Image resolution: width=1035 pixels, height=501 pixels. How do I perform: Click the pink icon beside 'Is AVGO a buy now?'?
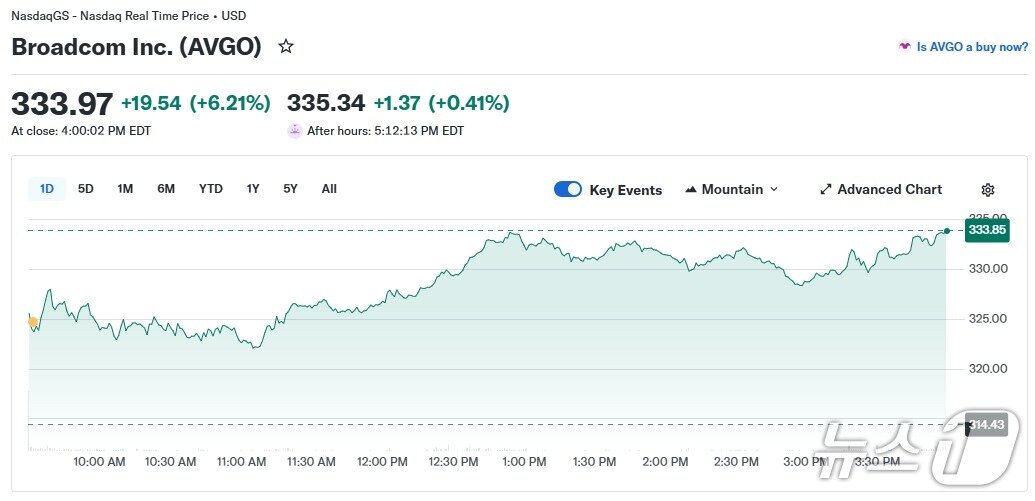click(905, 47)
